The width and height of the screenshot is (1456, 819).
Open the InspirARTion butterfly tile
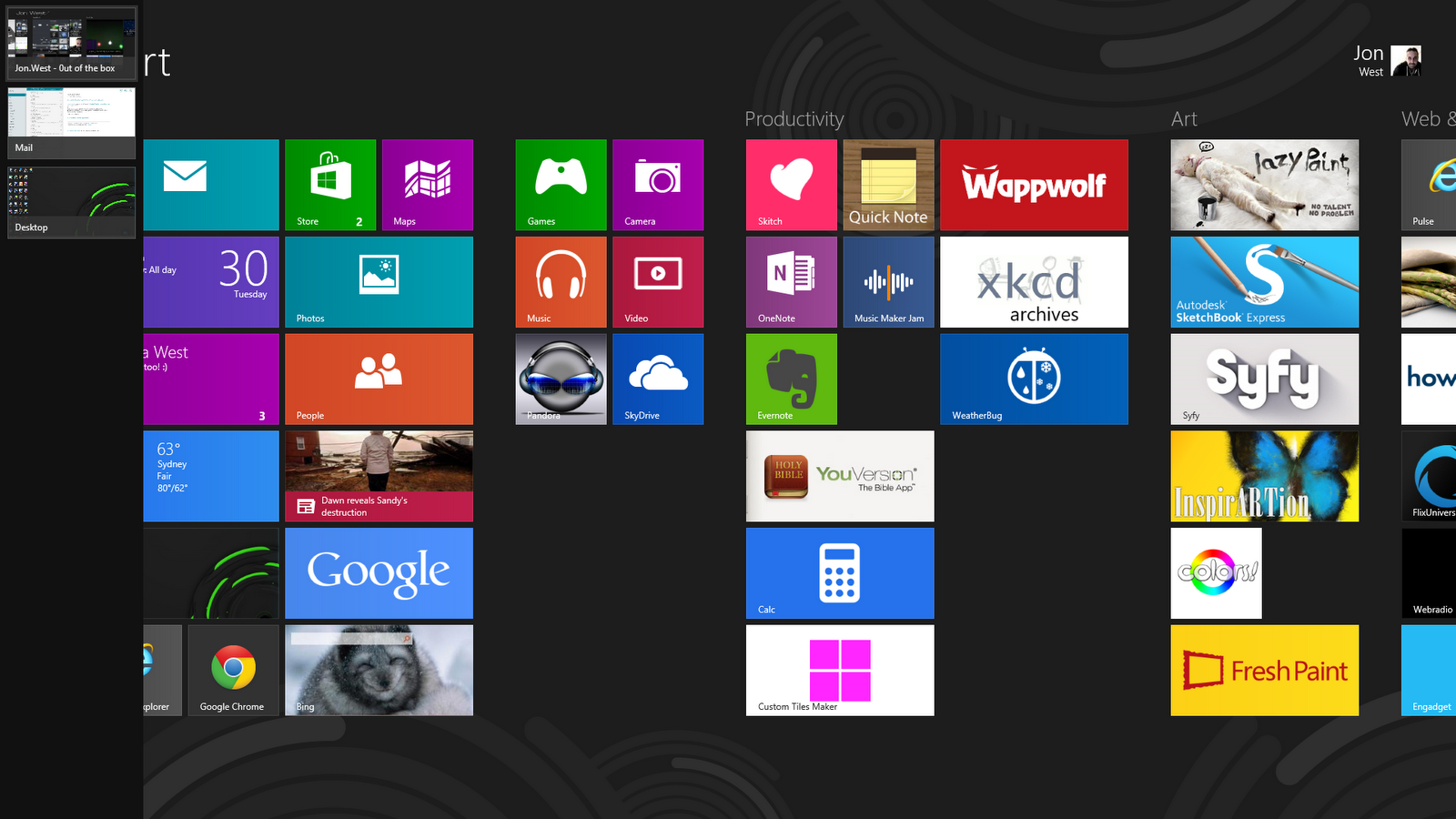[x=1265, y=476]
